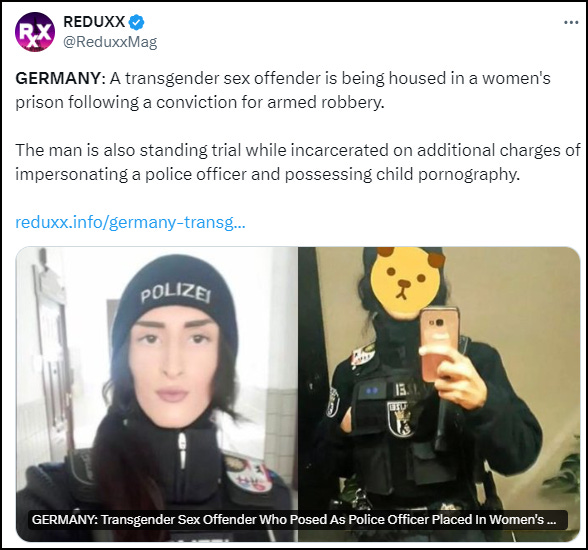Viewport: 588px width, 550px height.
Task: Click the POLIZEI lettering on the beanie
Action: tap(176, 293)
